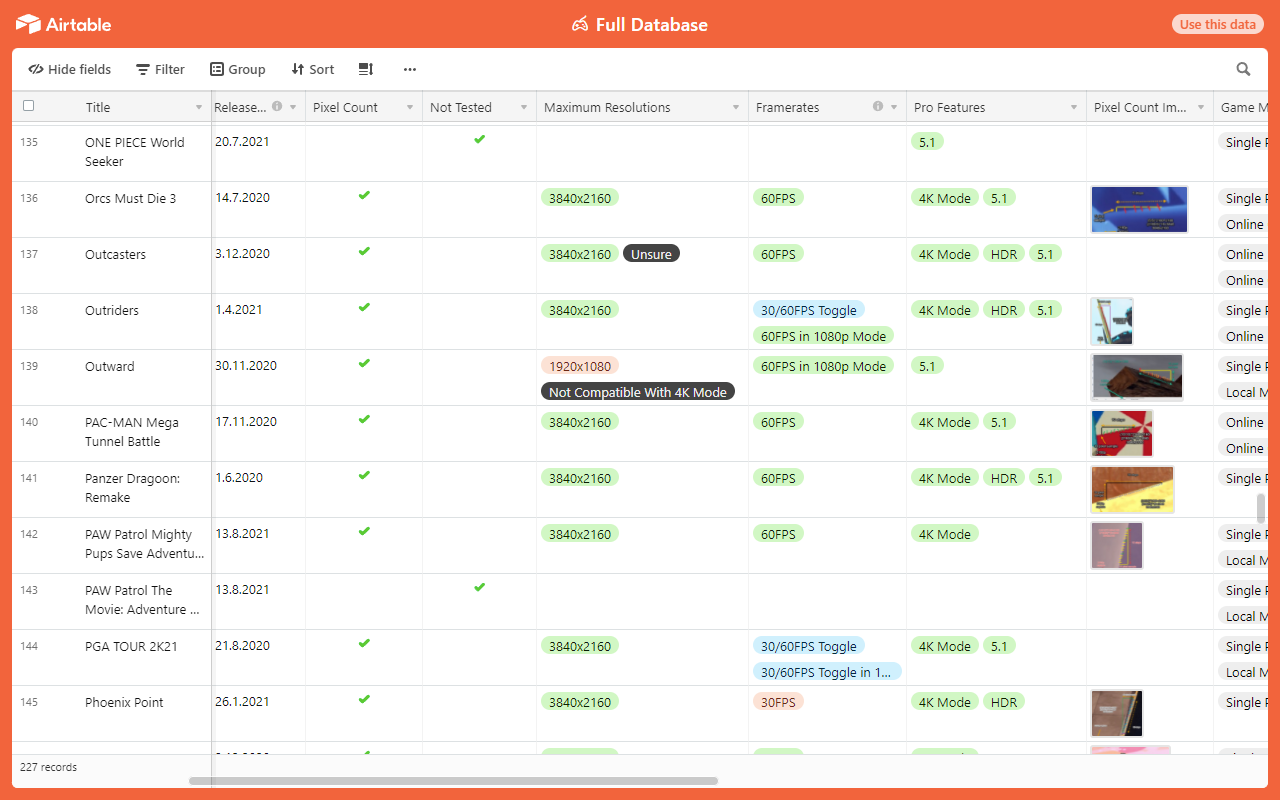Viewport: 1280px width, 800px height.
Task: Click the Release field info icon
Action: [277, 107]
